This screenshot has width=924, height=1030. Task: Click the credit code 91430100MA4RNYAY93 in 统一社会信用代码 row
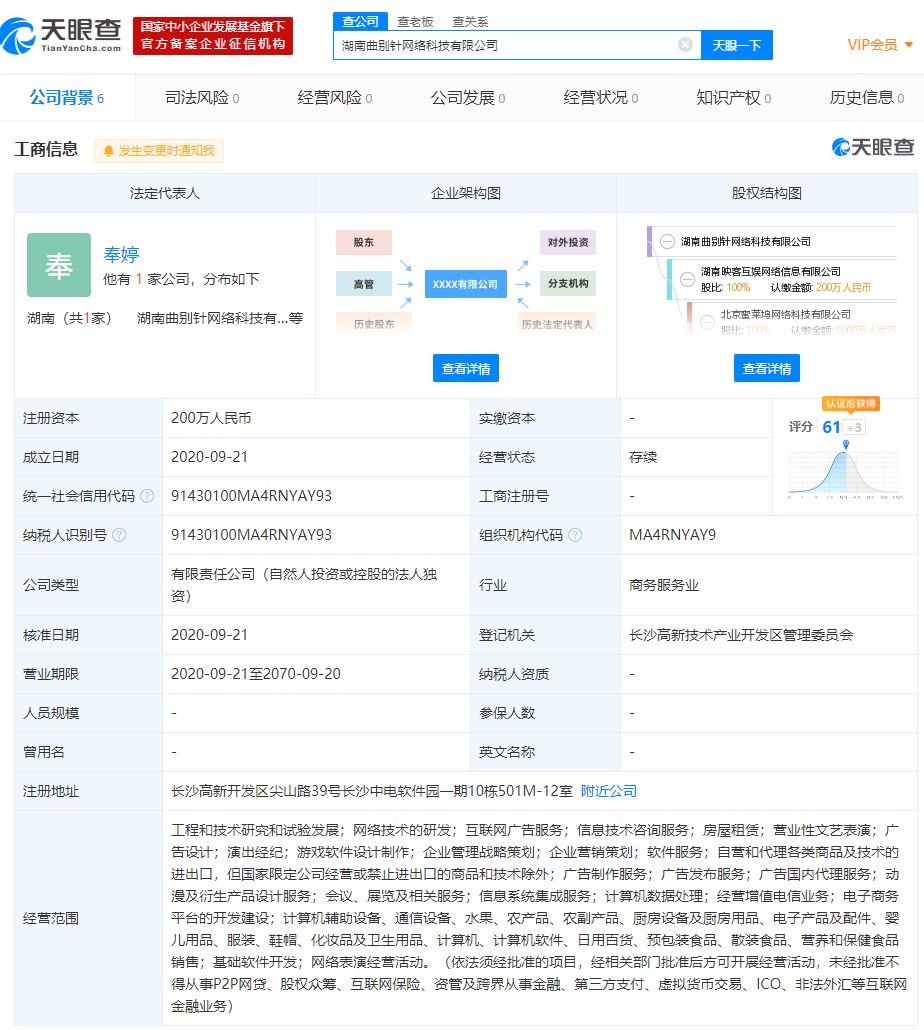pyautogui.click(x=252, y=496)
